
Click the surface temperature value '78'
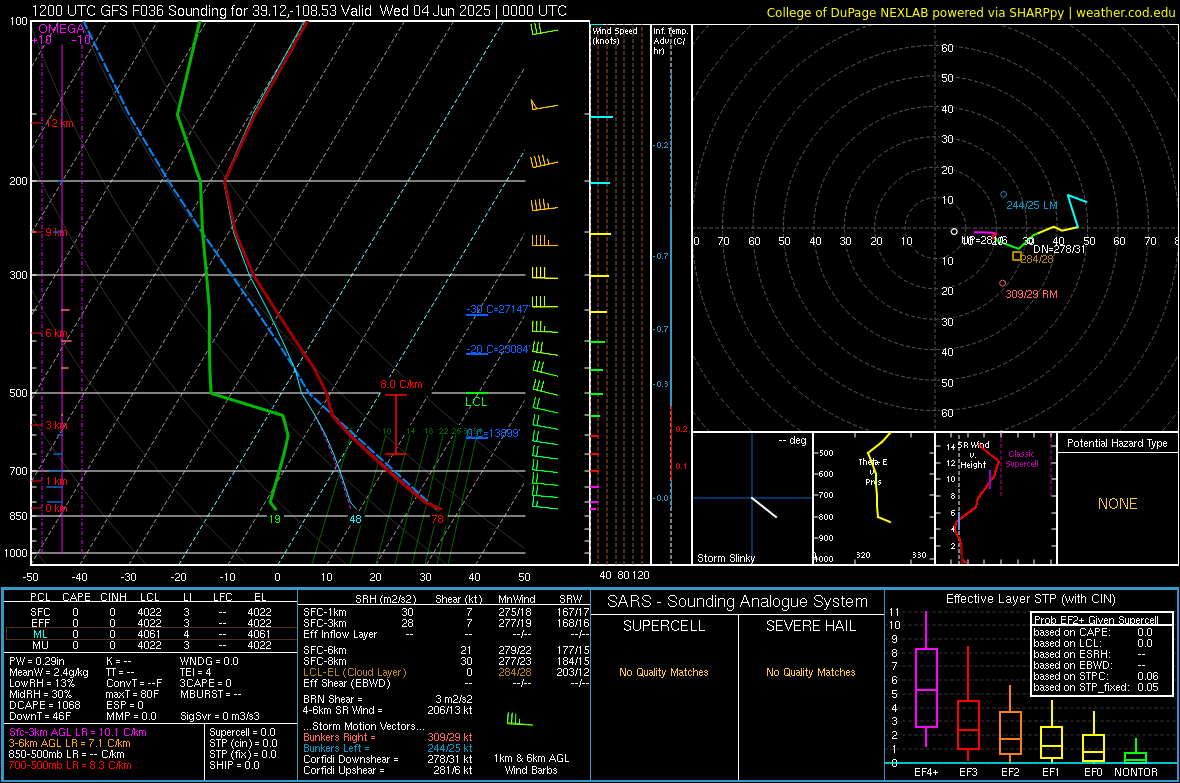(437, 519)
